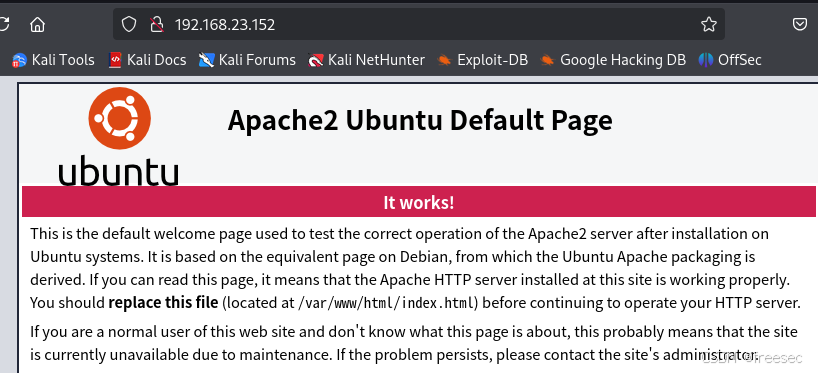The height and width of the screenshot is (373, 818).
Task: Click the word ubuntu beneath the logo
Action: tap(118, 170)
